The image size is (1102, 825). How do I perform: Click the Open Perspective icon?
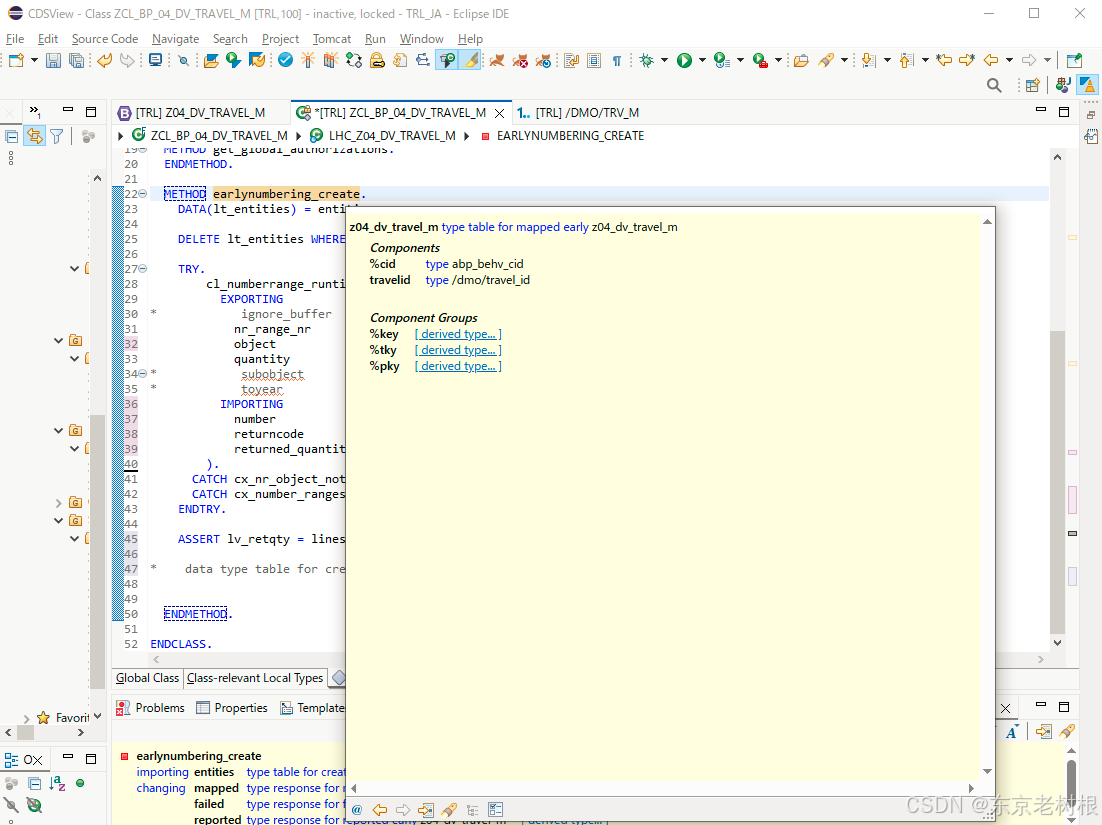click(x=1032, y=86)
